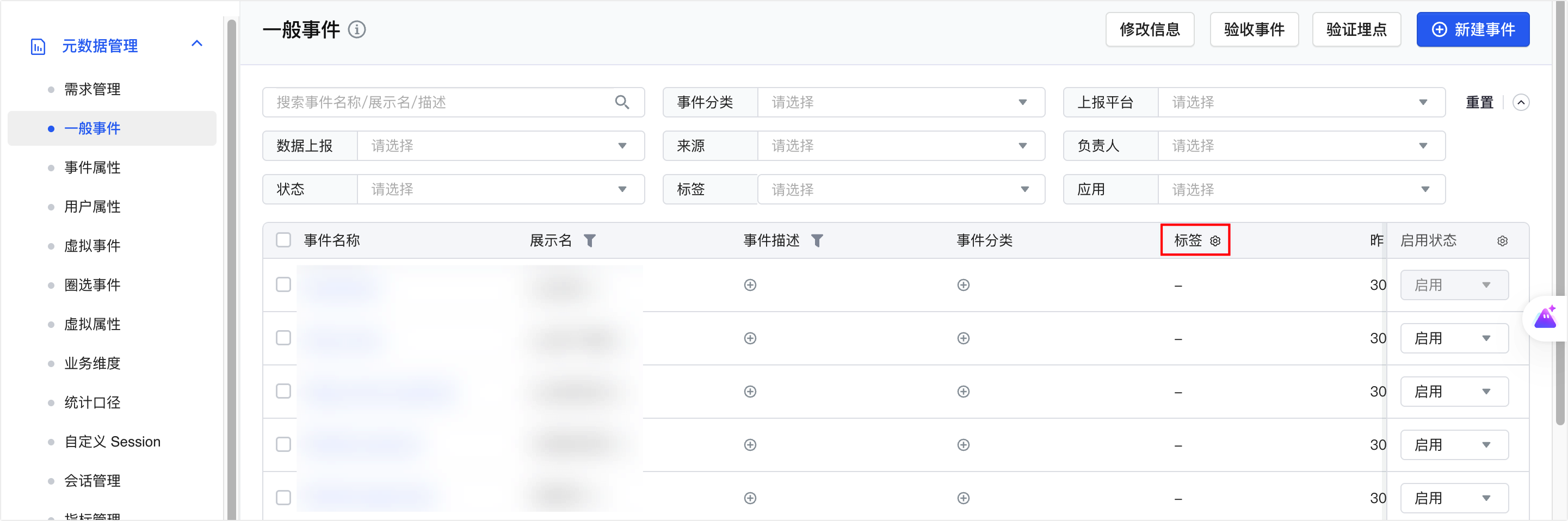Check the first row checkbox
1568x521 pixels.
tap(283, 285)
